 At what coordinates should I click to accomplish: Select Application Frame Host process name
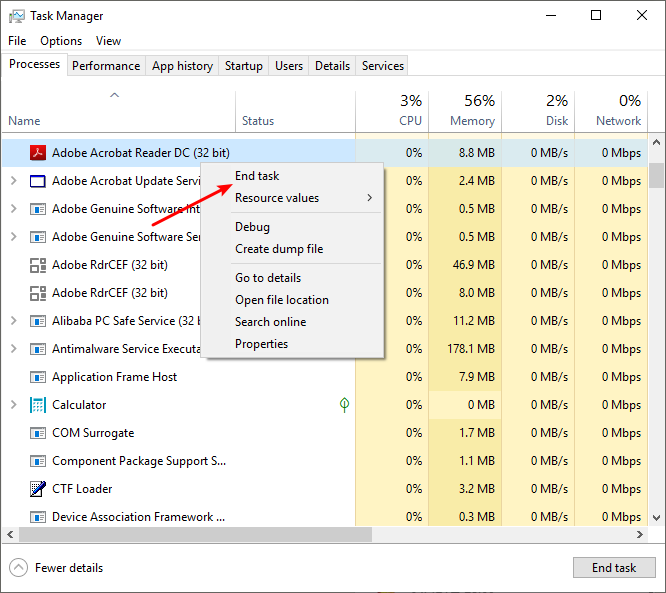pyautogui.click(x=114, y=377)
